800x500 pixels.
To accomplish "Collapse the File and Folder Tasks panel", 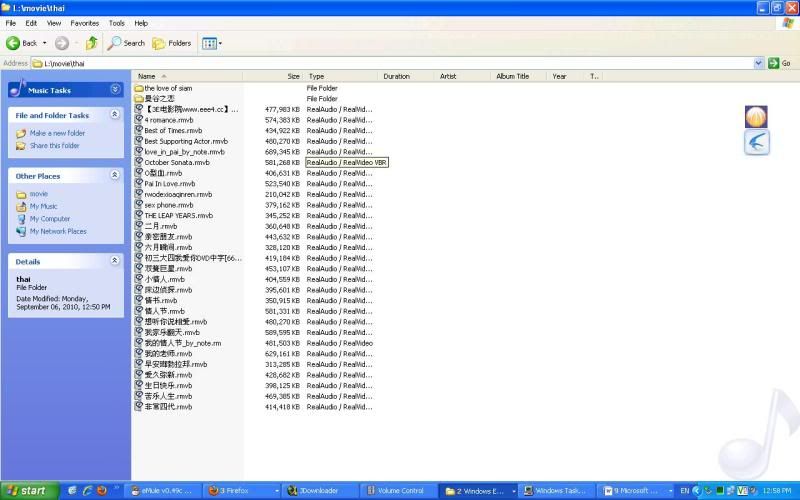I will 113,115.
